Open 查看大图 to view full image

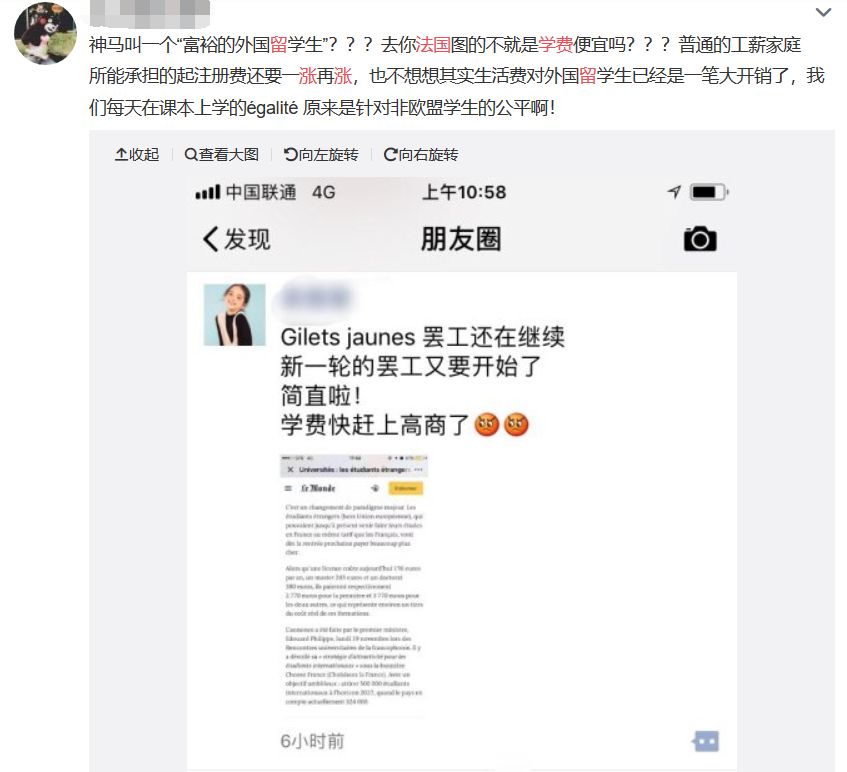pyautogui.click(x=221, y=155)
